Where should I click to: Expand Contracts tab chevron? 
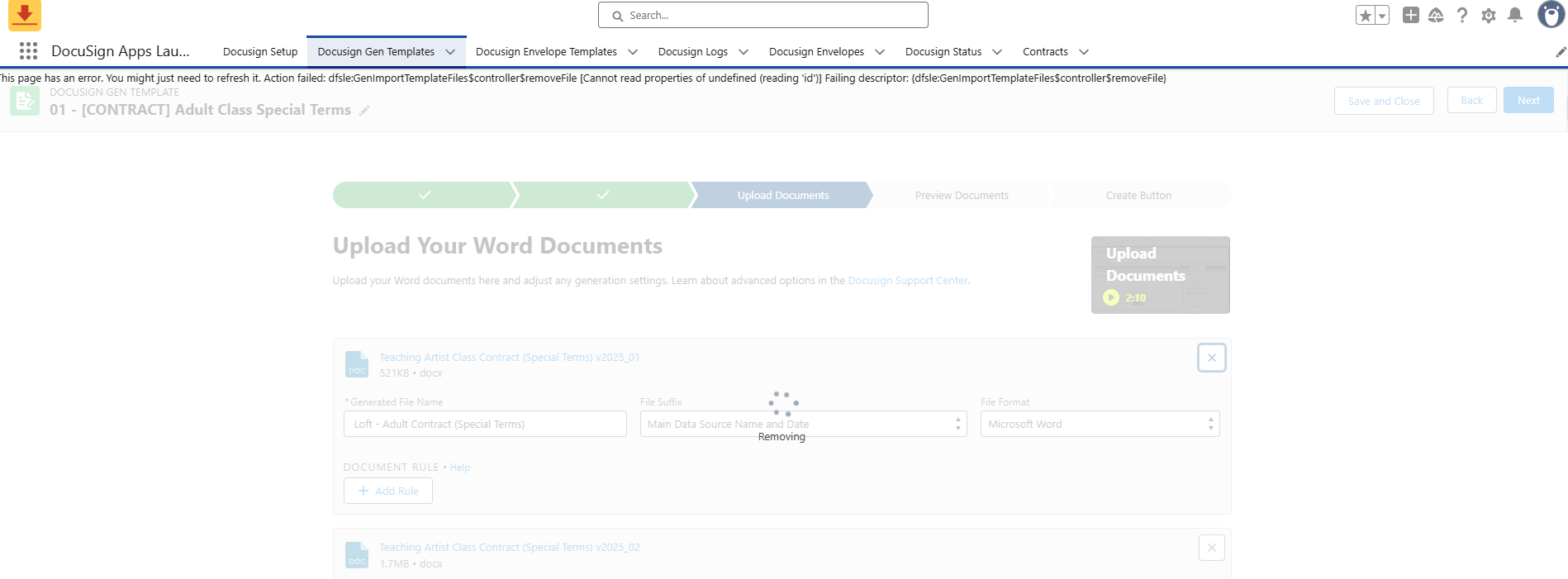[1084, 52]
